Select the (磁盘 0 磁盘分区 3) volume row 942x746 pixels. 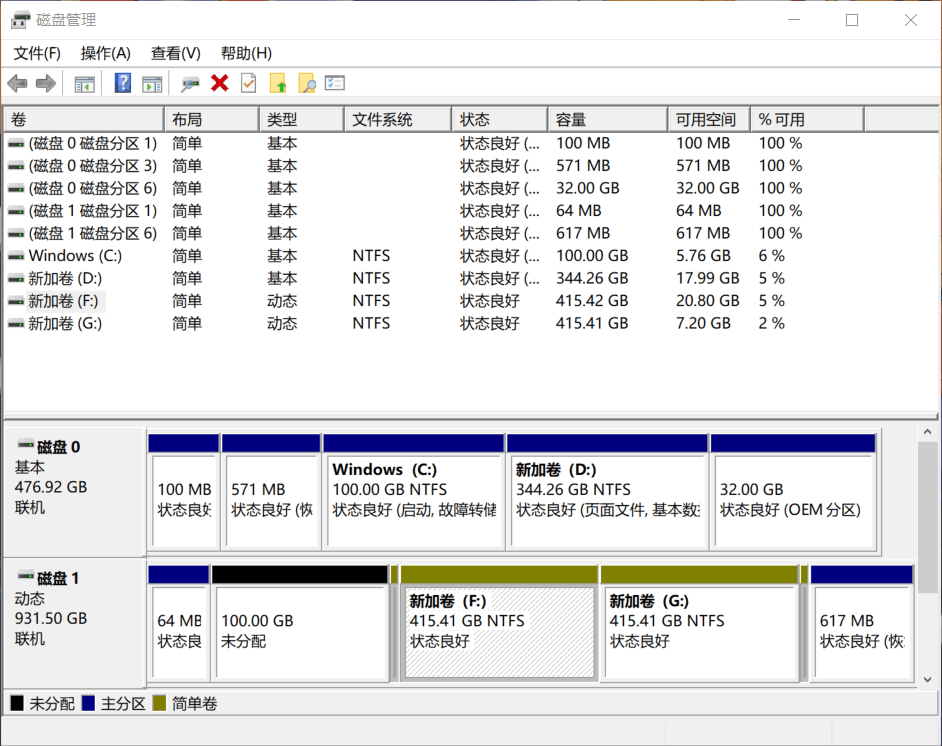click(471, 166)
